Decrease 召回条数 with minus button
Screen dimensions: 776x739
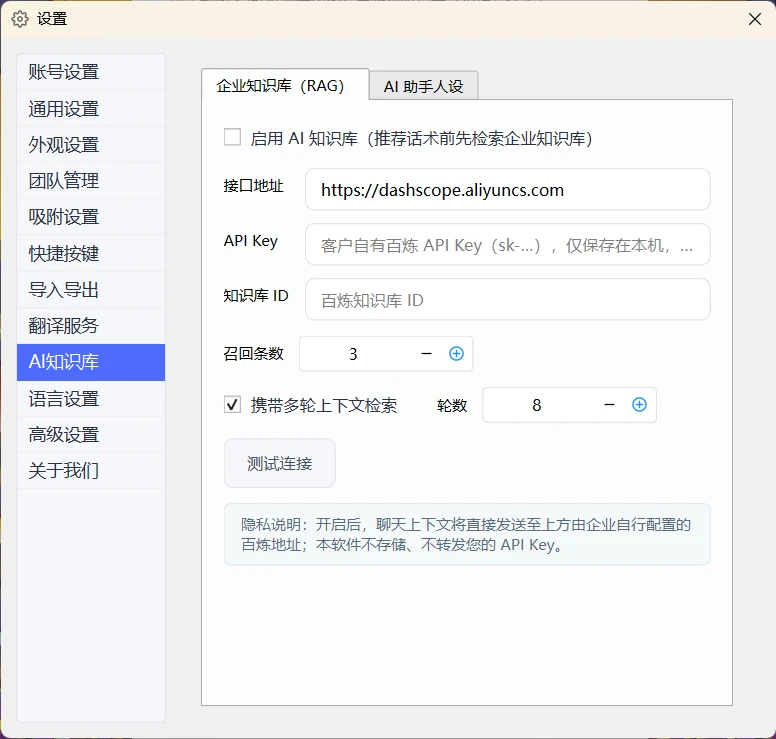pyautogui.click(x=427, y=354)
